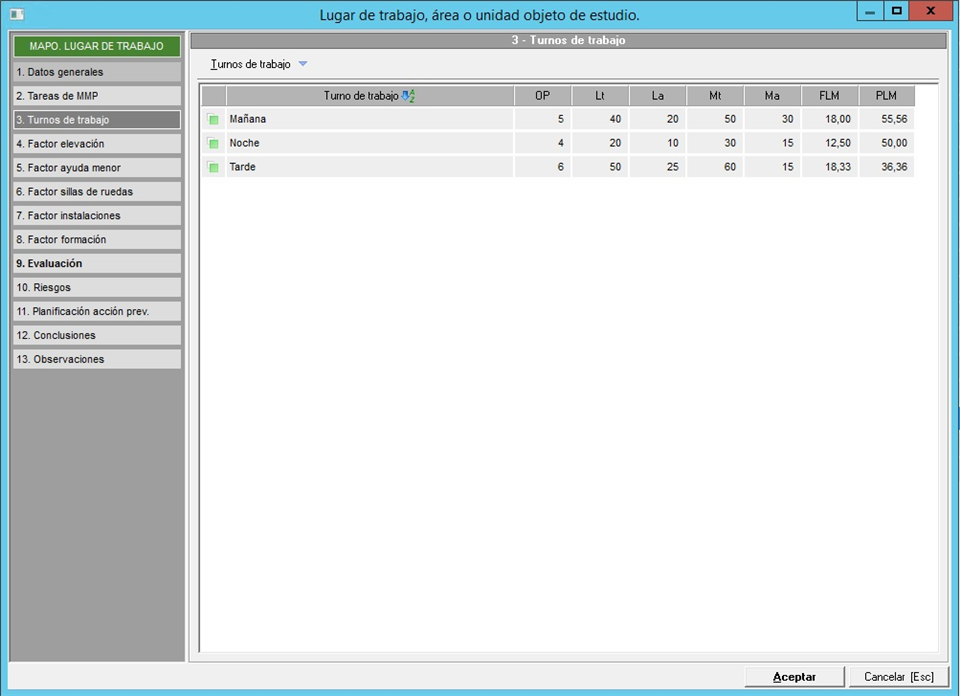
Task: Click the PLM column header
Action: click(886, 96)
